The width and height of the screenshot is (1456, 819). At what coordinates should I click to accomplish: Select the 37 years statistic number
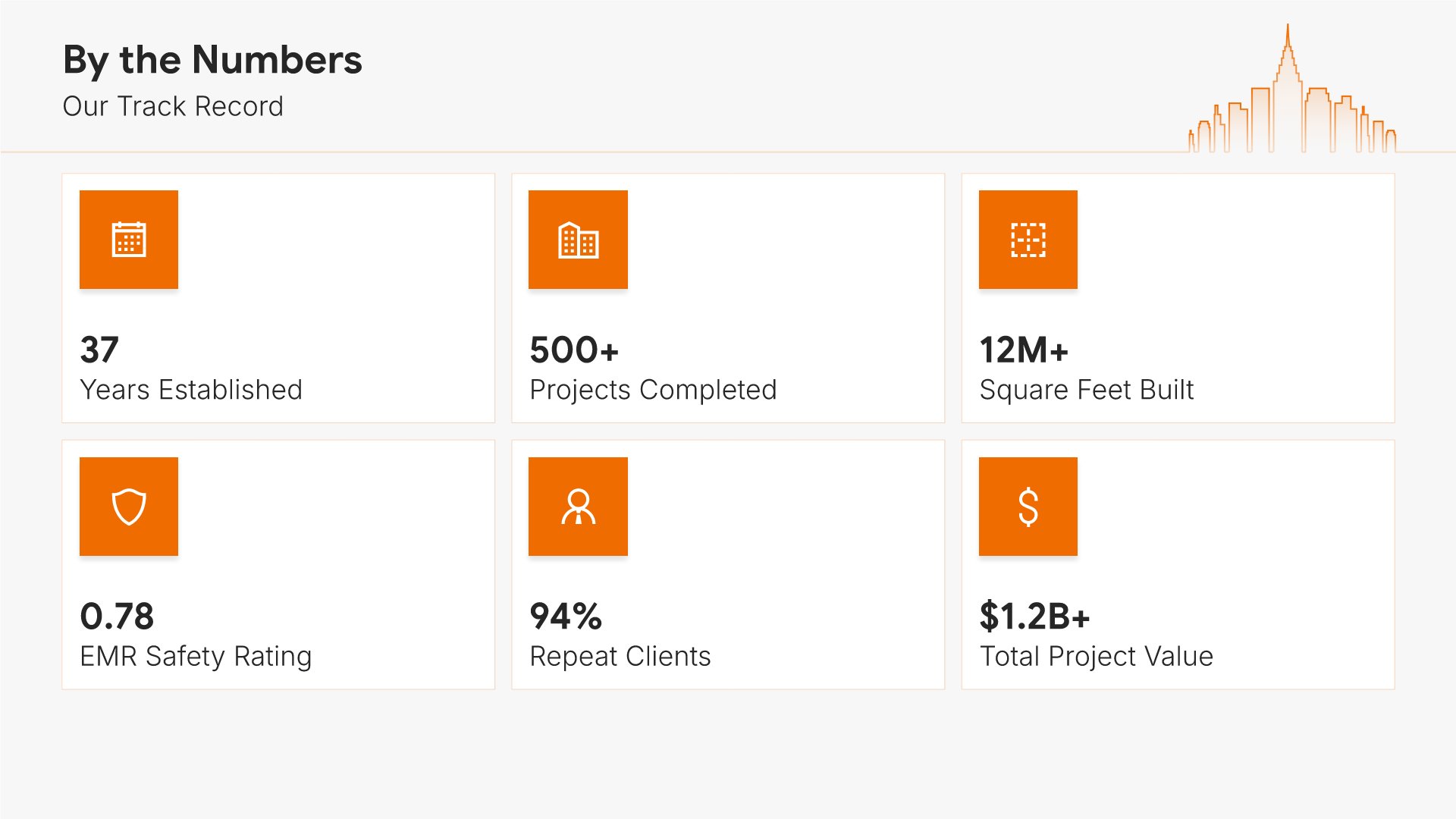coord(99,350)
